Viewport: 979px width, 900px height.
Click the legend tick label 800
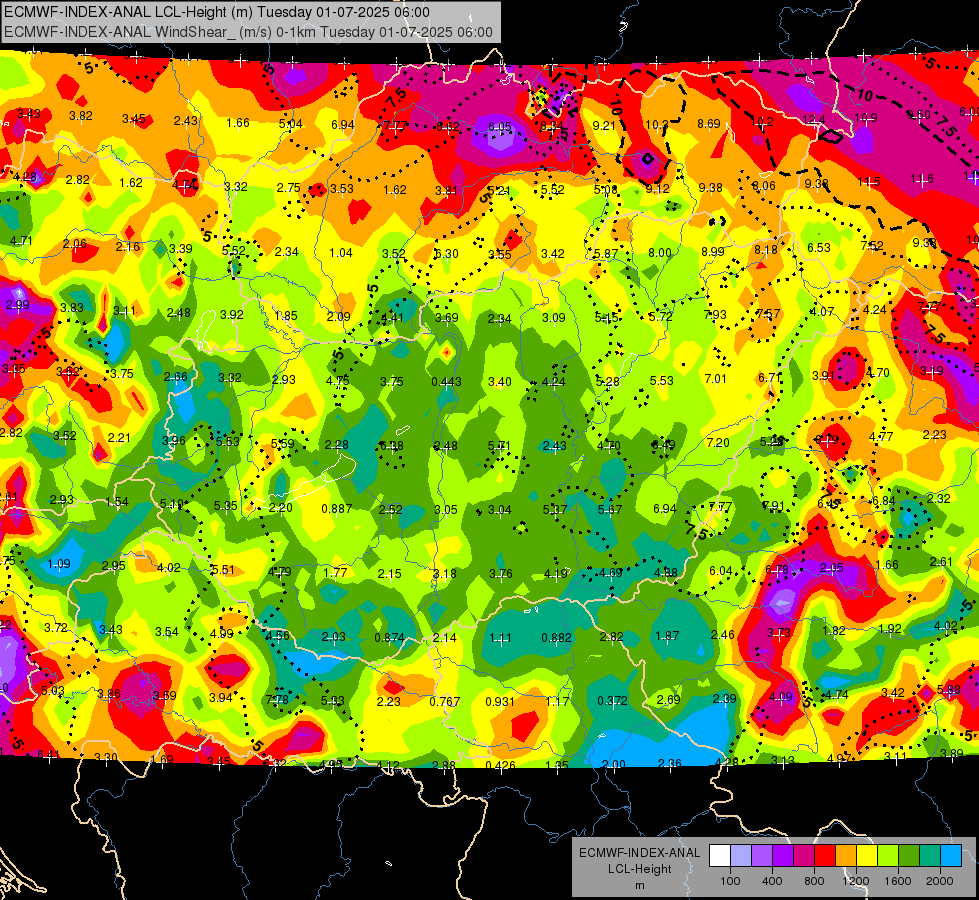point(814,881)
